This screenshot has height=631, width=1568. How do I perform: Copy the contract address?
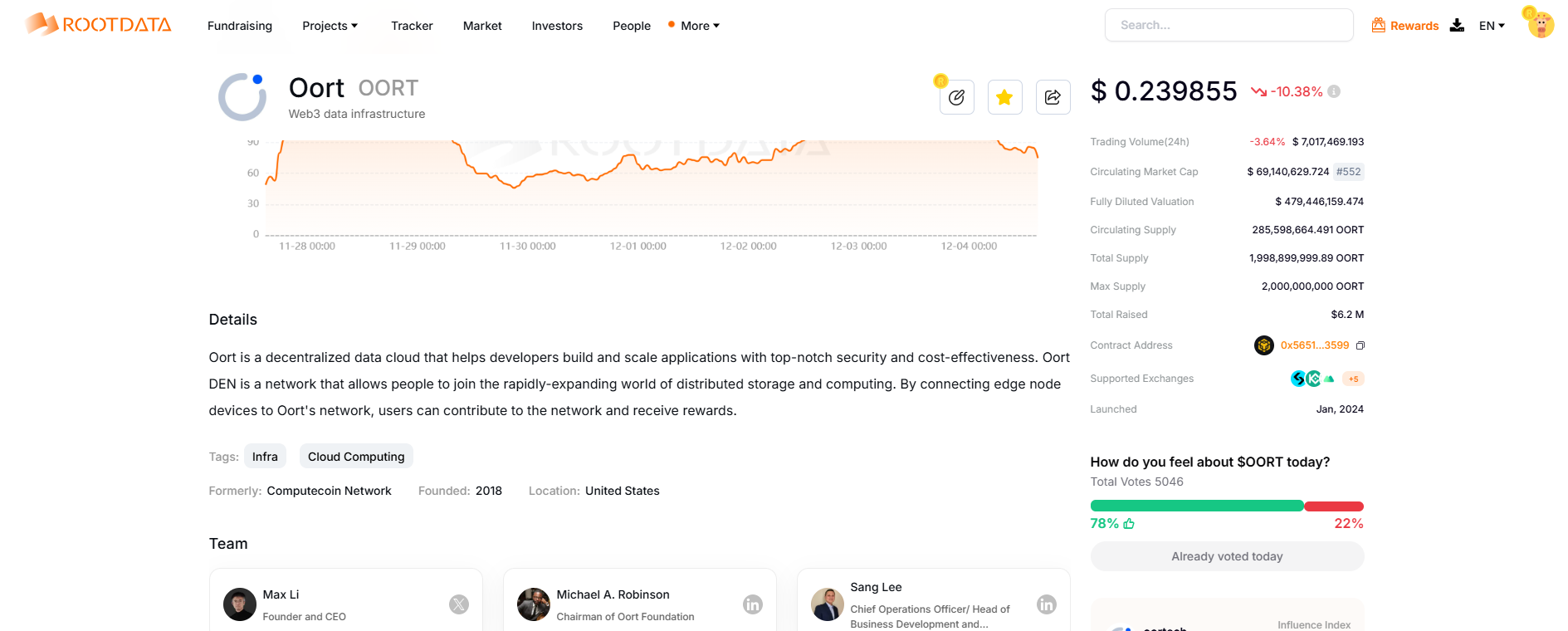coord(1360,345)
